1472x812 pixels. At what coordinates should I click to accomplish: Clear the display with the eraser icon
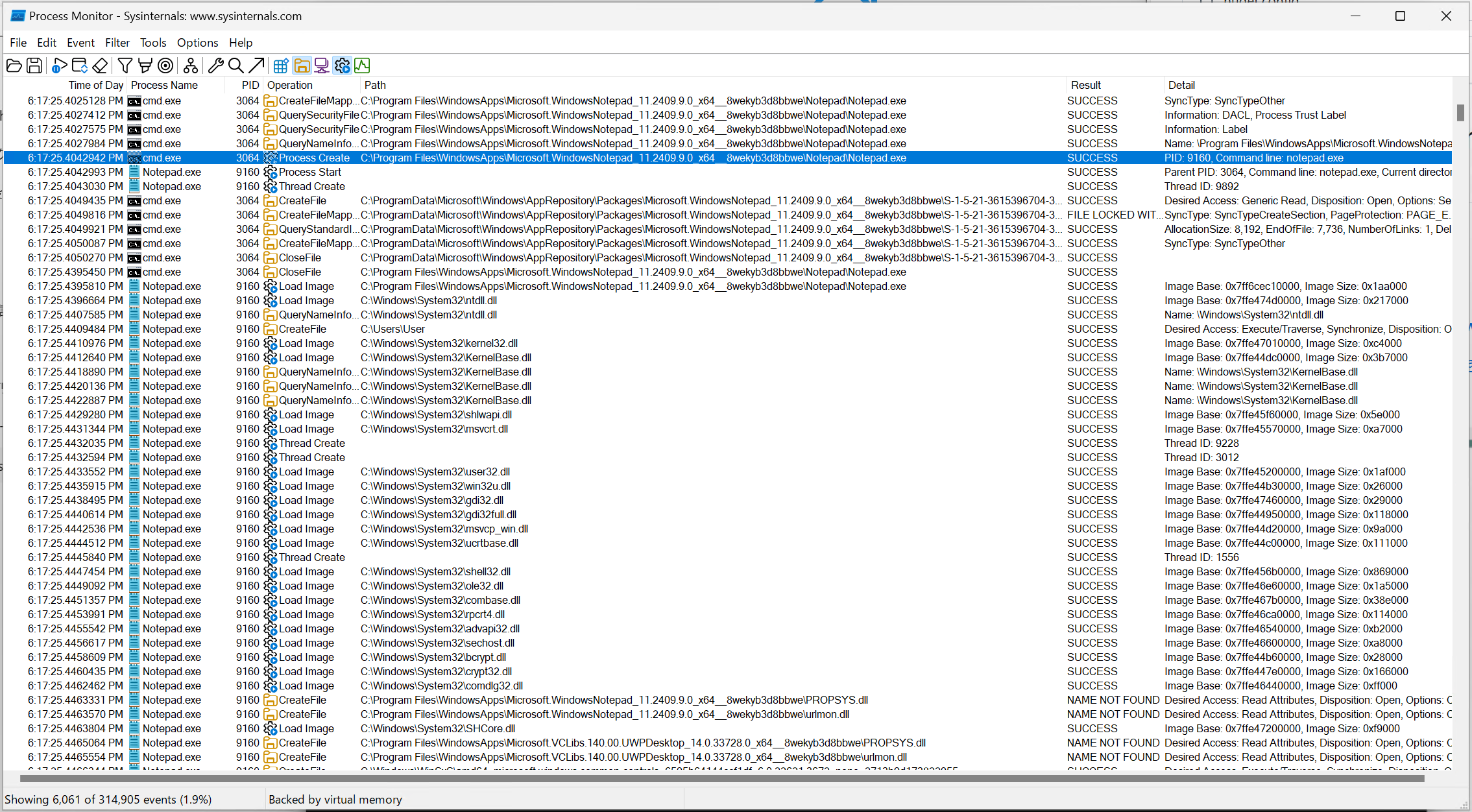(x=100, y=66)
